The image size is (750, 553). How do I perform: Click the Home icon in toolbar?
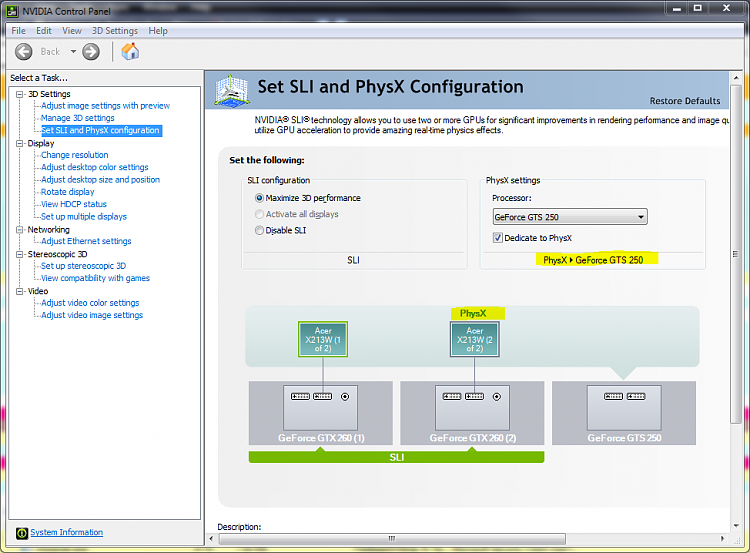[x=130, y=51]
